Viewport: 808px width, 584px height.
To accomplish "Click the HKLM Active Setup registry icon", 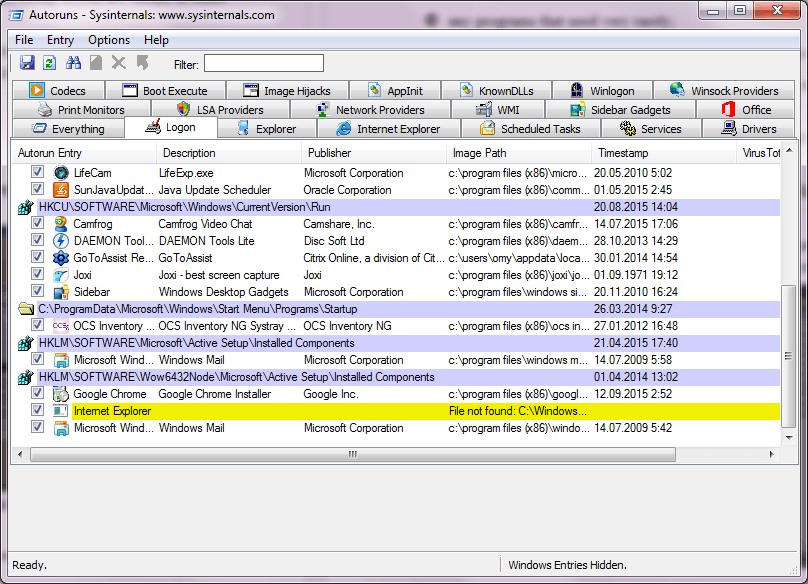I will coord(26,343).
